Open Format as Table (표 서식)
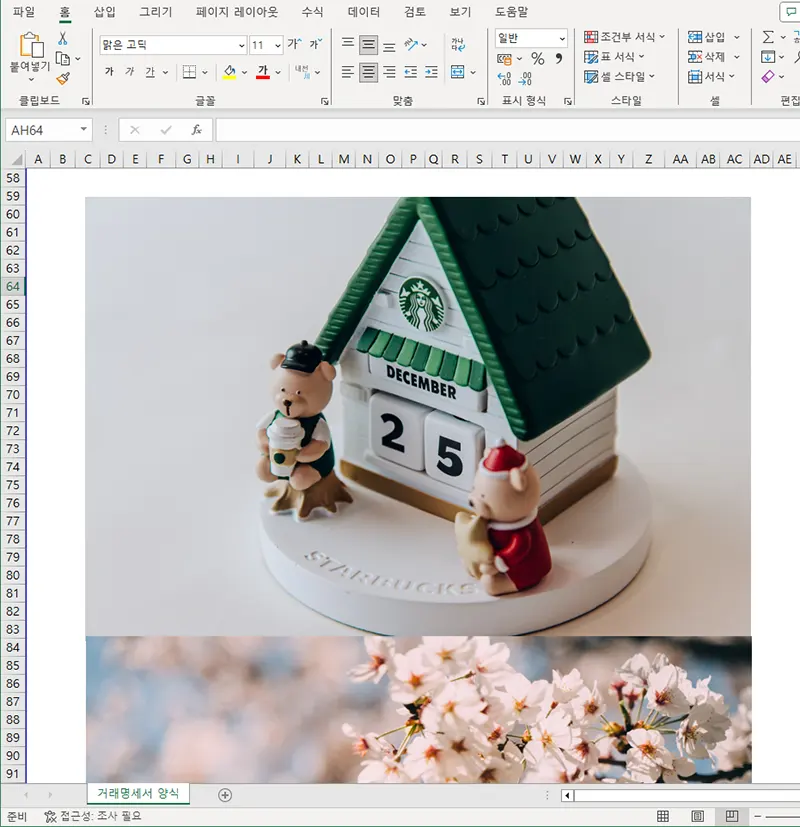 (614, 56)
